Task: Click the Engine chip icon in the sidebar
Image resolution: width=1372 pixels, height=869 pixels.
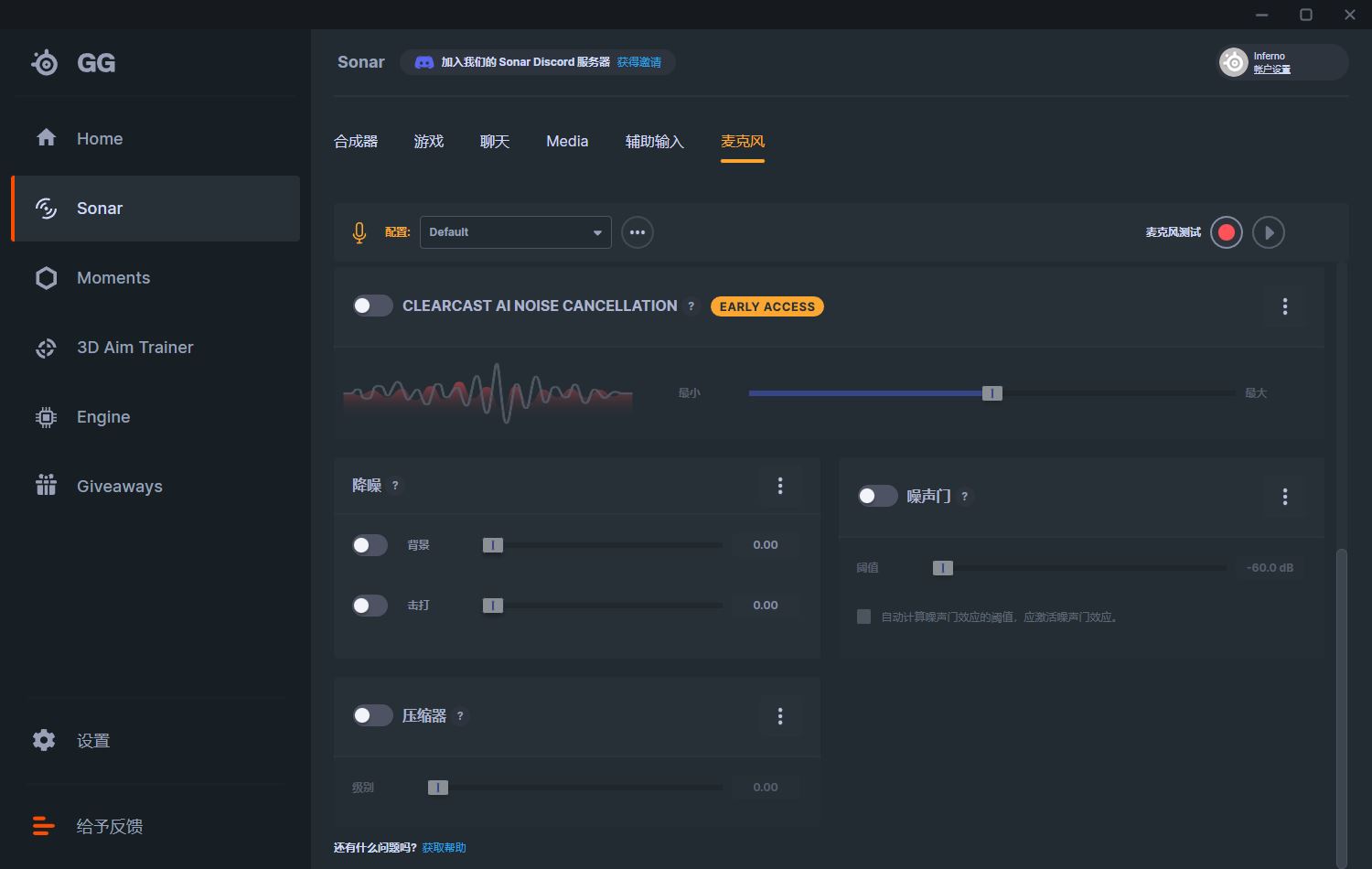Action: pyautogui.click(x=46, y=417)
